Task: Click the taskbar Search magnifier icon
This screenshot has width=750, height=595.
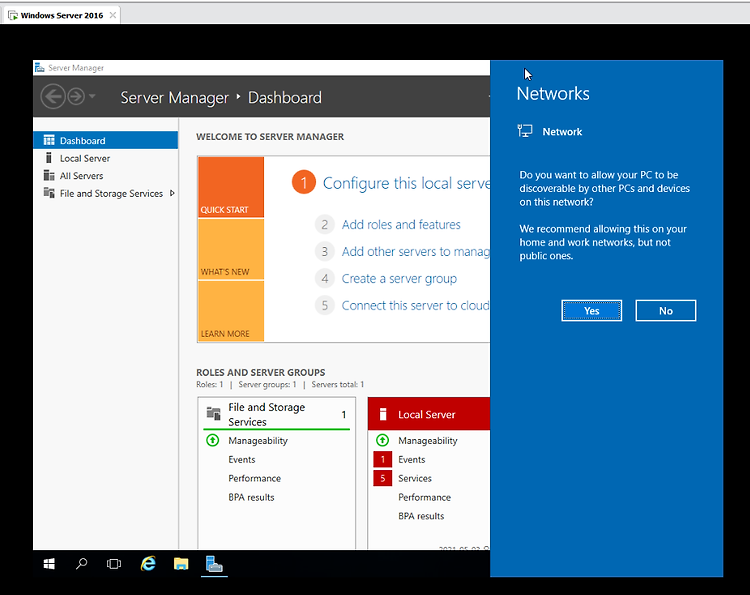Action: pyautogui.click(x=81, y=564)
